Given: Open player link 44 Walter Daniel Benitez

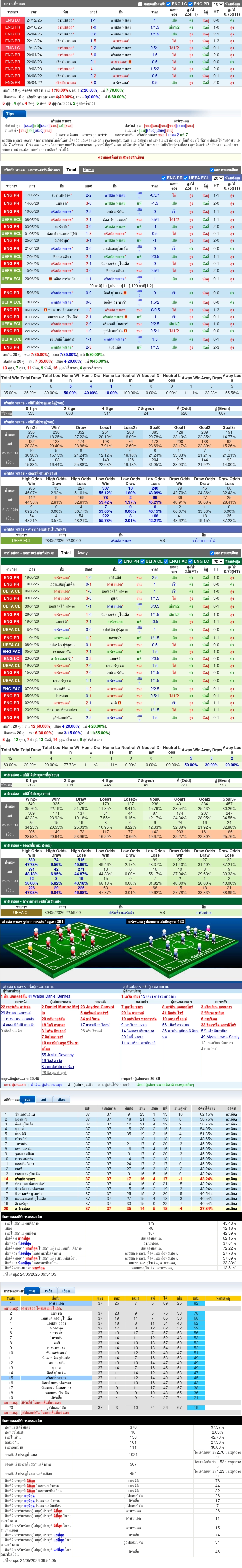Looking at the screenshot, I should (49, 996).
